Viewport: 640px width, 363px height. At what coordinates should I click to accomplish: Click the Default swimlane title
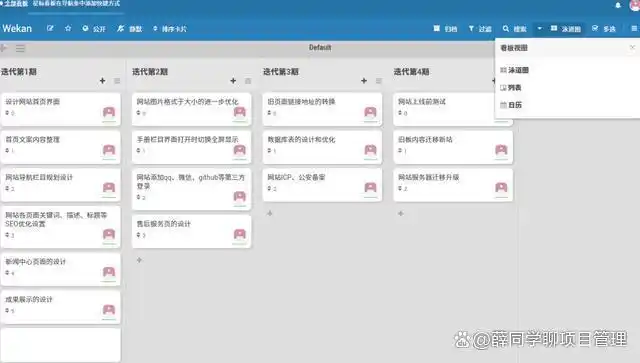[320, 47]
